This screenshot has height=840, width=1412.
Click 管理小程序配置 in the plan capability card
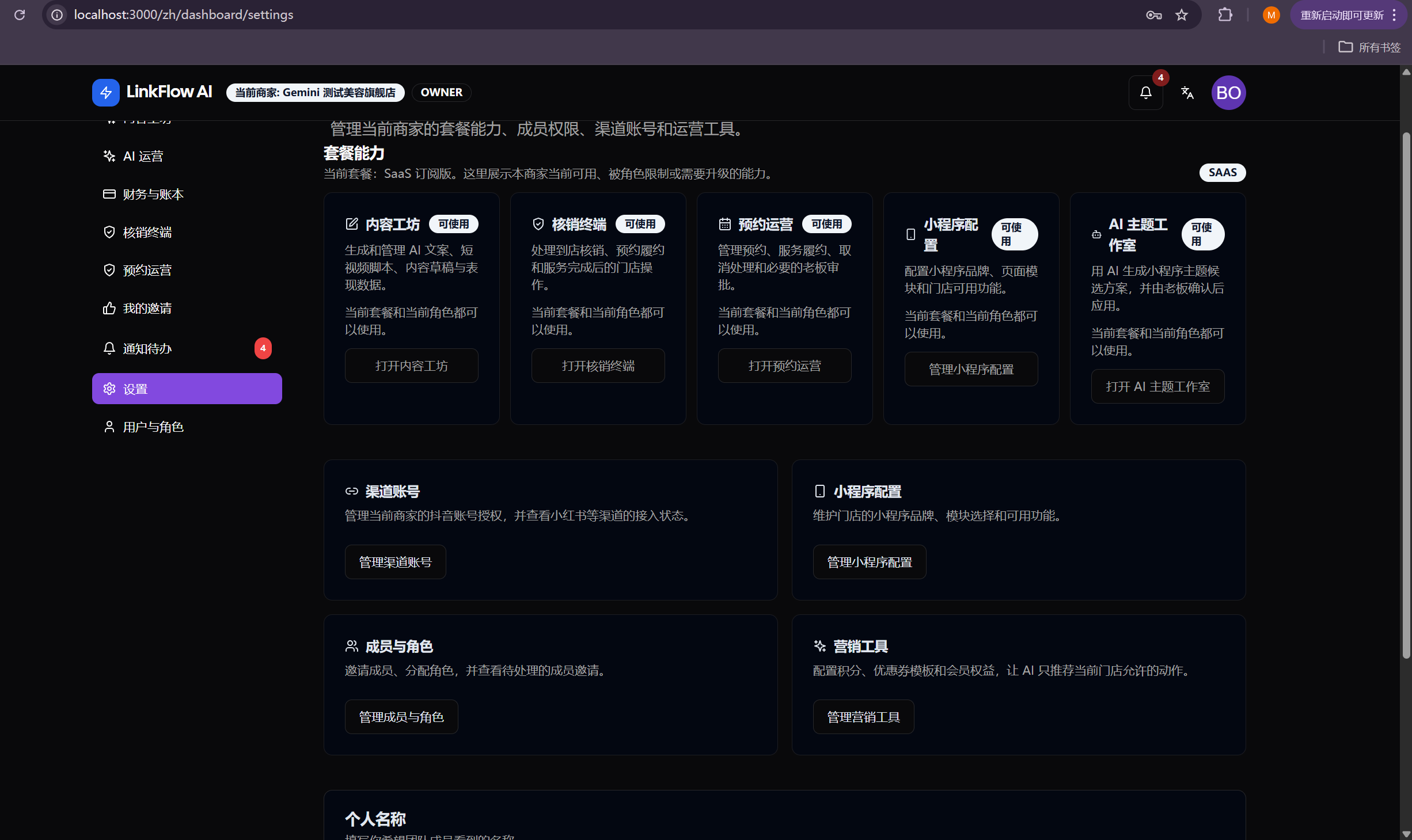(x=971, y=369)
